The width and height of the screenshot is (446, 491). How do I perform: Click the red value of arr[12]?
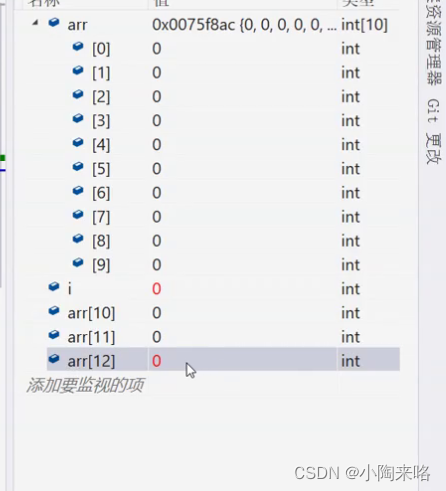pos(157,361)
